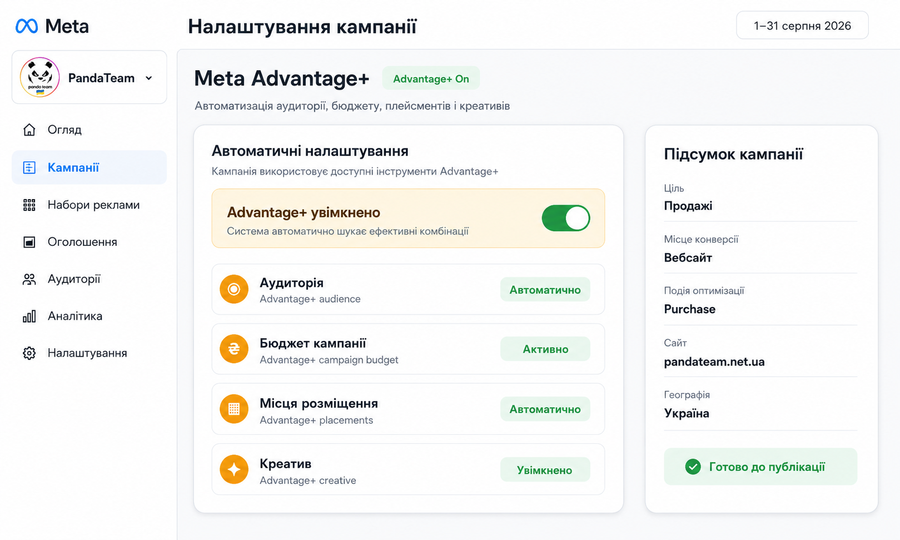Image resolution: width=900 pixels, height=540 pixels.
Task: Click the Активно badge for Бюджет кампанії
Action: (545, 349)
